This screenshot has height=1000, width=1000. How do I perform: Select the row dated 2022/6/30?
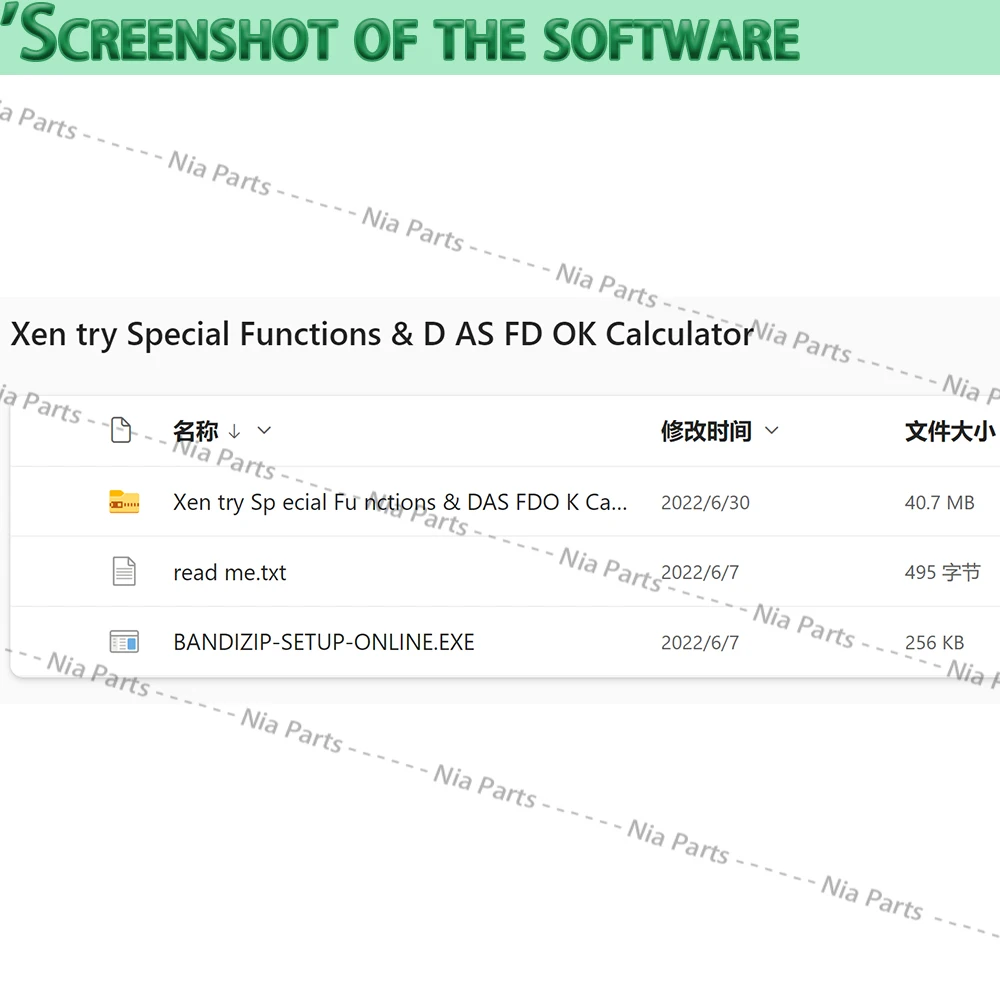pyautogui.click(x=505, y=502)
